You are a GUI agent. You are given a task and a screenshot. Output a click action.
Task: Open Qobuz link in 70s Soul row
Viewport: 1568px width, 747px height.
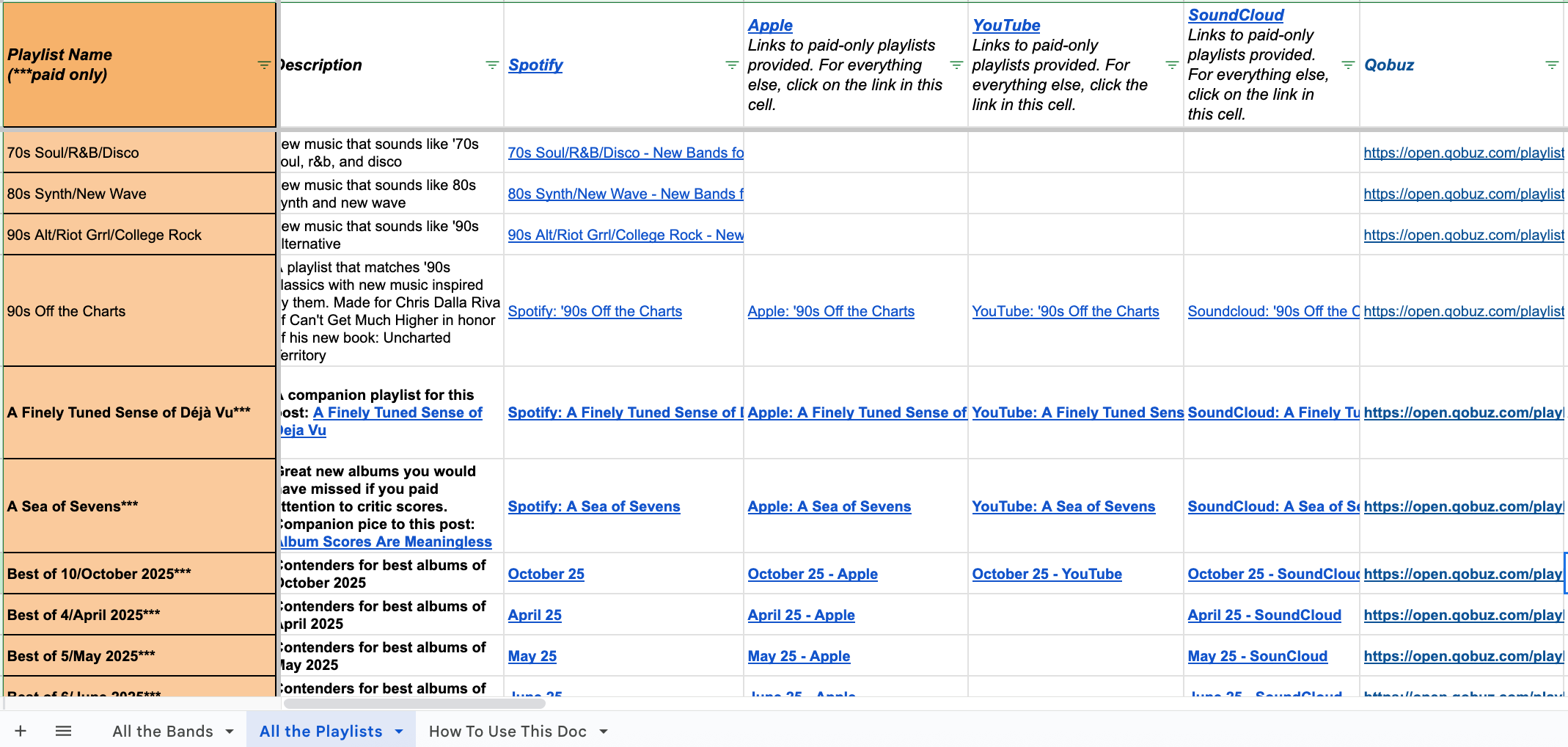click(x=1464, y=153)
